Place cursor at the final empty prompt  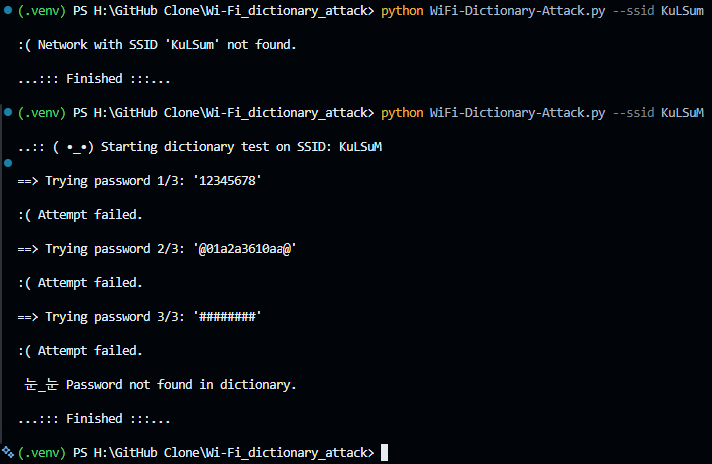pos(384,453)
